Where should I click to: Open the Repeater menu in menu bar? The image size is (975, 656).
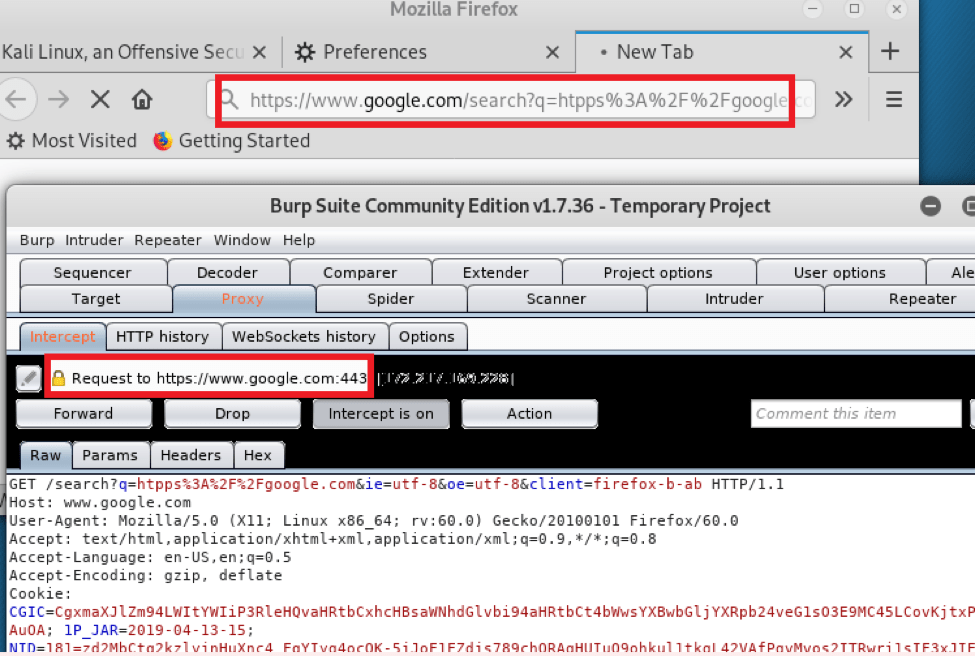click(168, 240)
